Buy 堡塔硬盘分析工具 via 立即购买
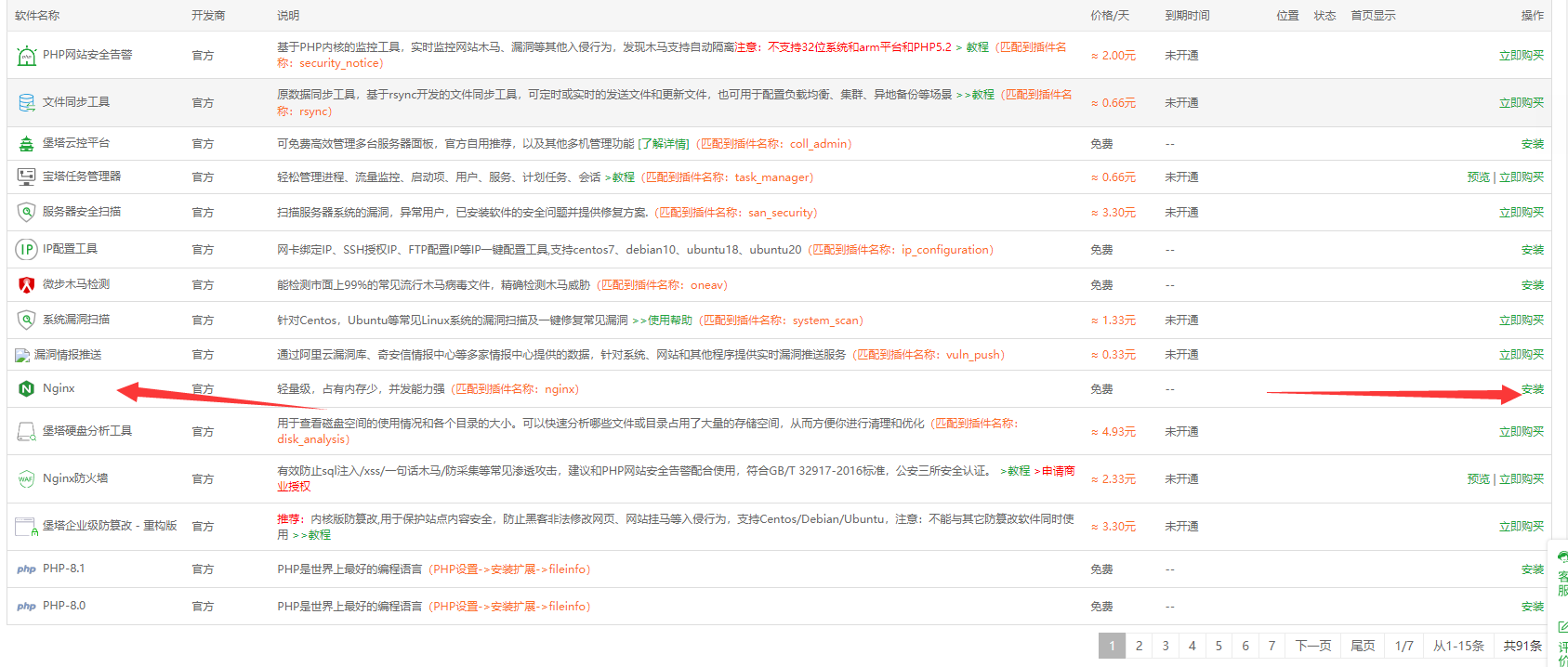 (1521, 432)
